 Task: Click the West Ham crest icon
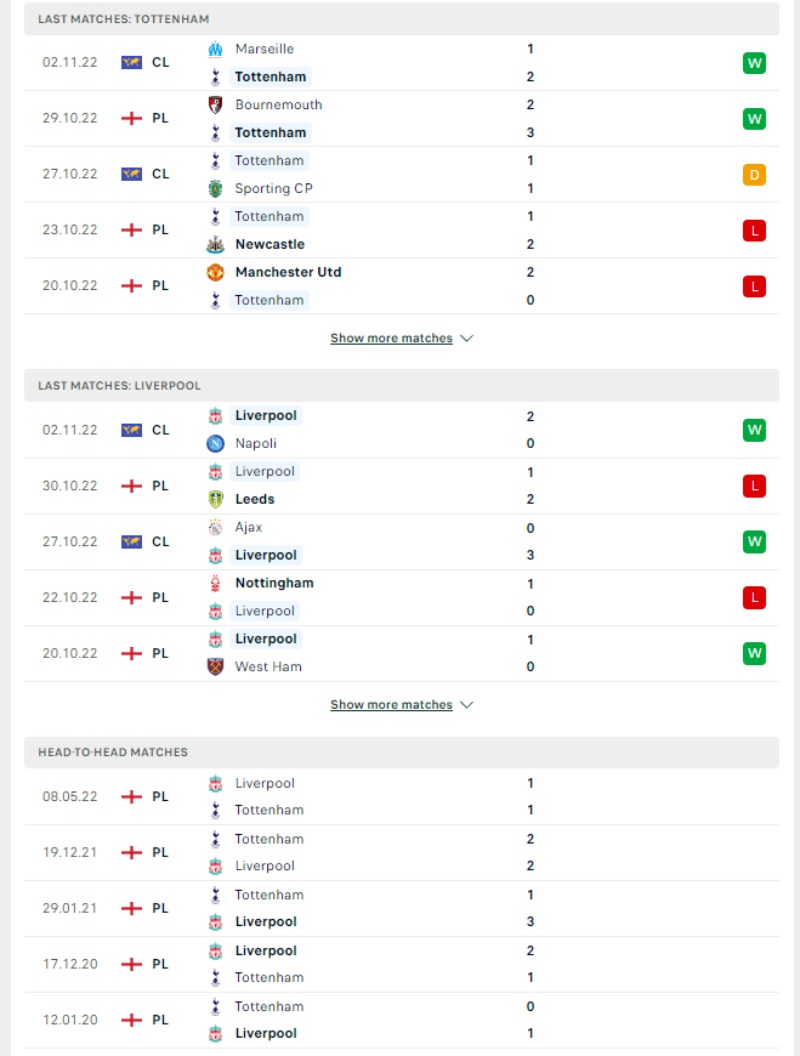tap(215, 667)
